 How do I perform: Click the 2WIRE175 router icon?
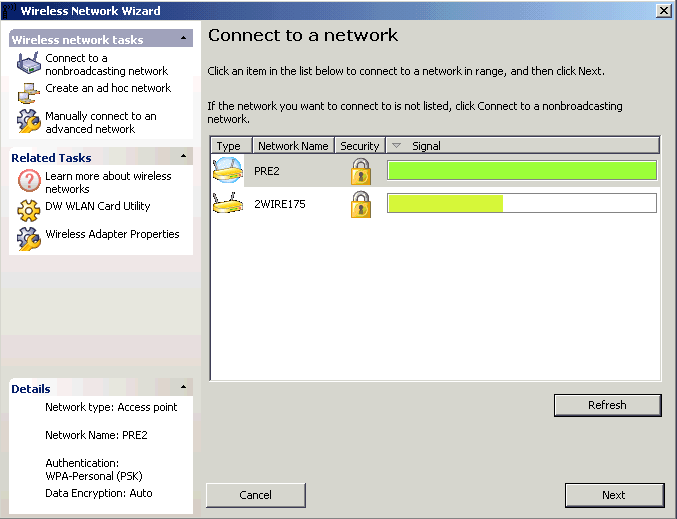[x=228, y=203]
